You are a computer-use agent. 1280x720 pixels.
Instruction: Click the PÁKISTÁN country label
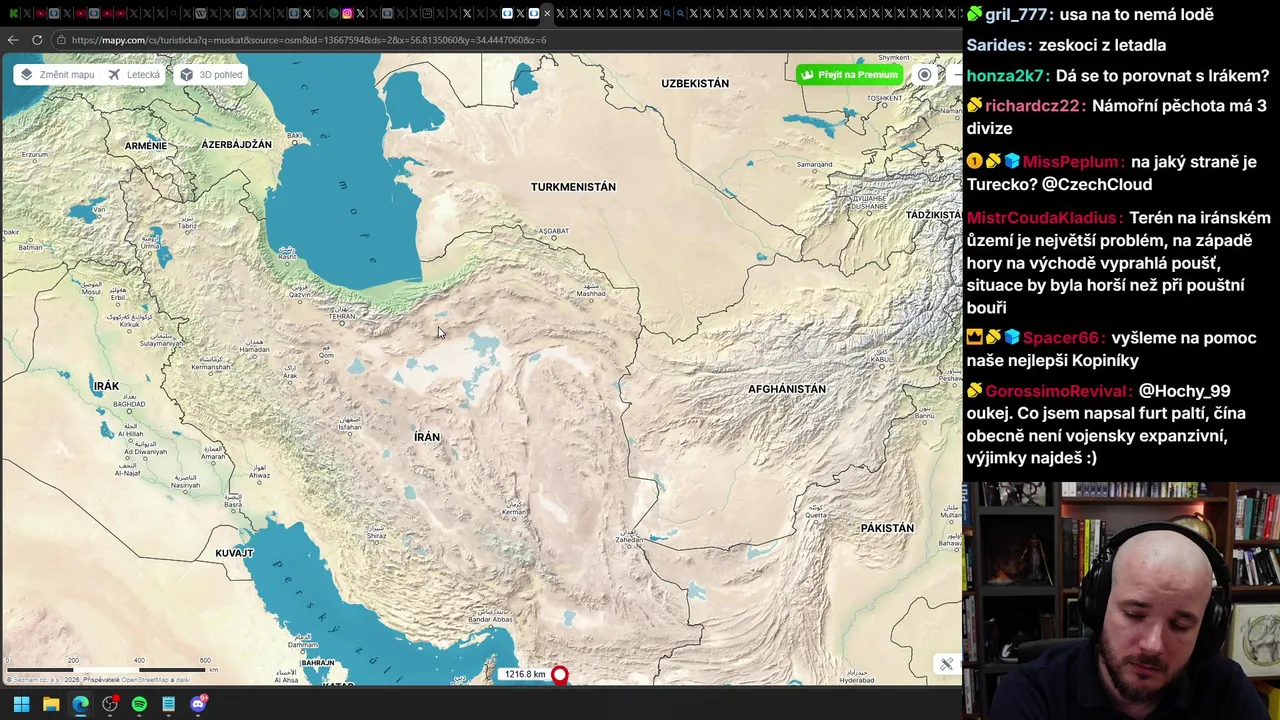(887, 528)
